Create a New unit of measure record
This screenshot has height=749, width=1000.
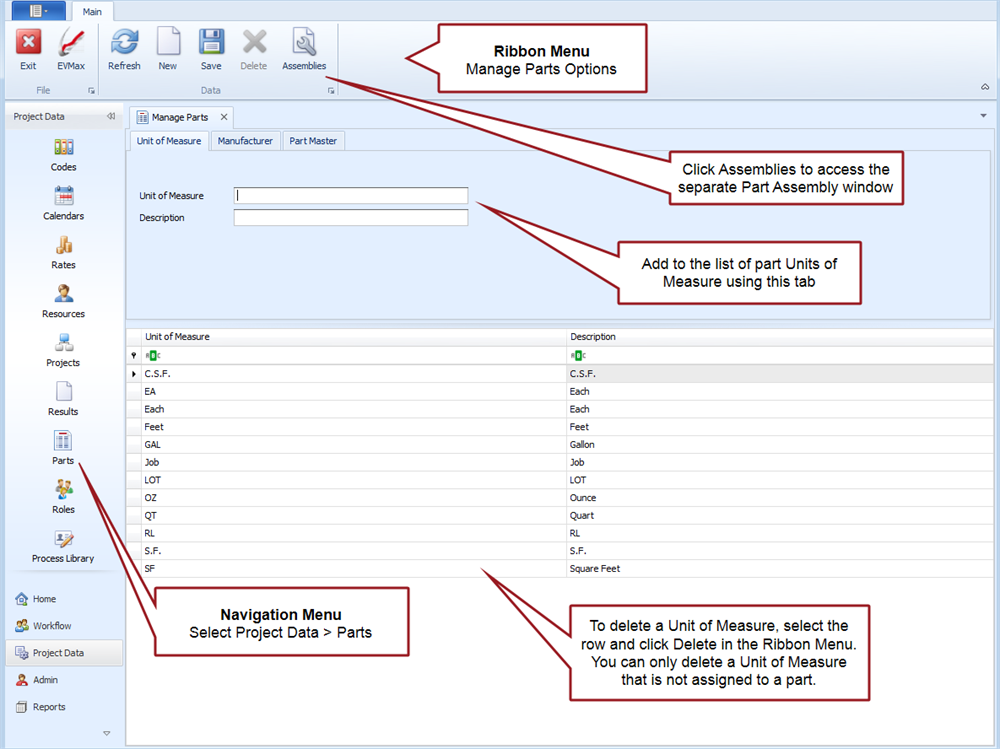(167, 48)
